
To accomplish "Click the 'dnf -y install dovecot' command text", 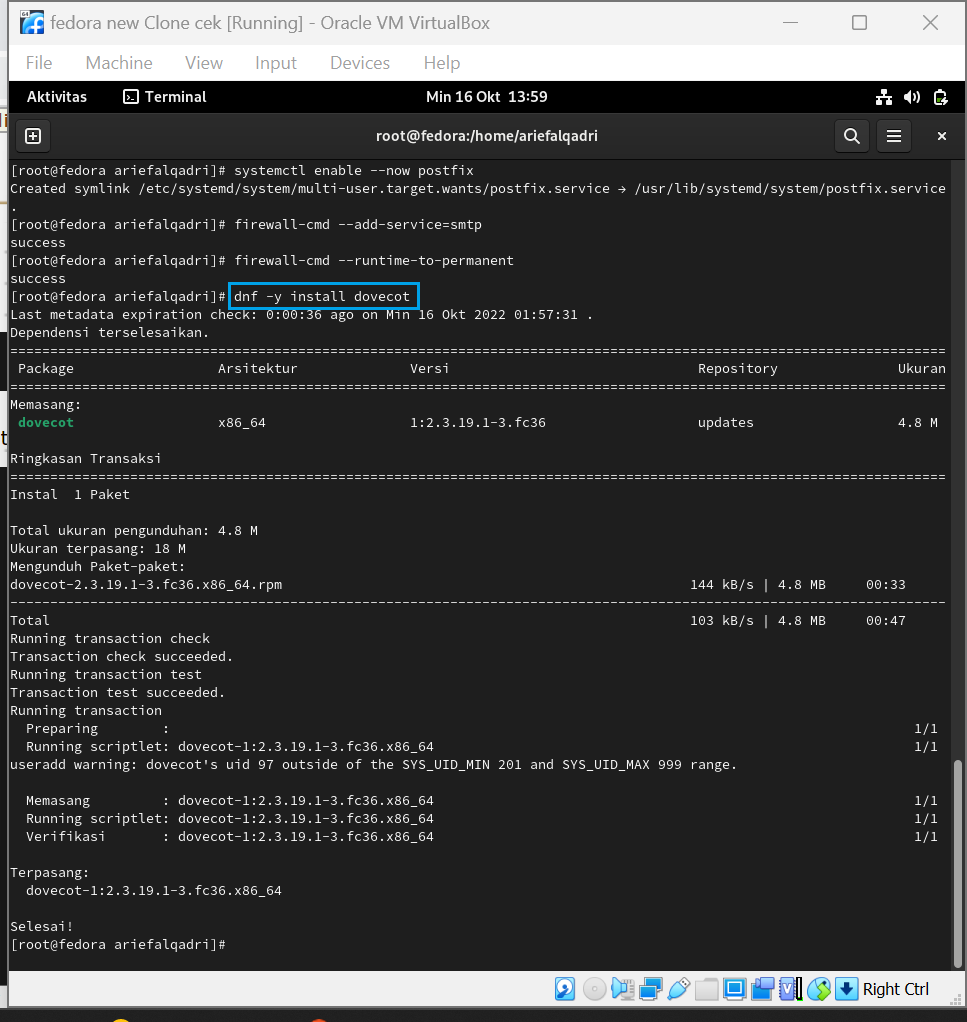I will click(x=322, y=297).
